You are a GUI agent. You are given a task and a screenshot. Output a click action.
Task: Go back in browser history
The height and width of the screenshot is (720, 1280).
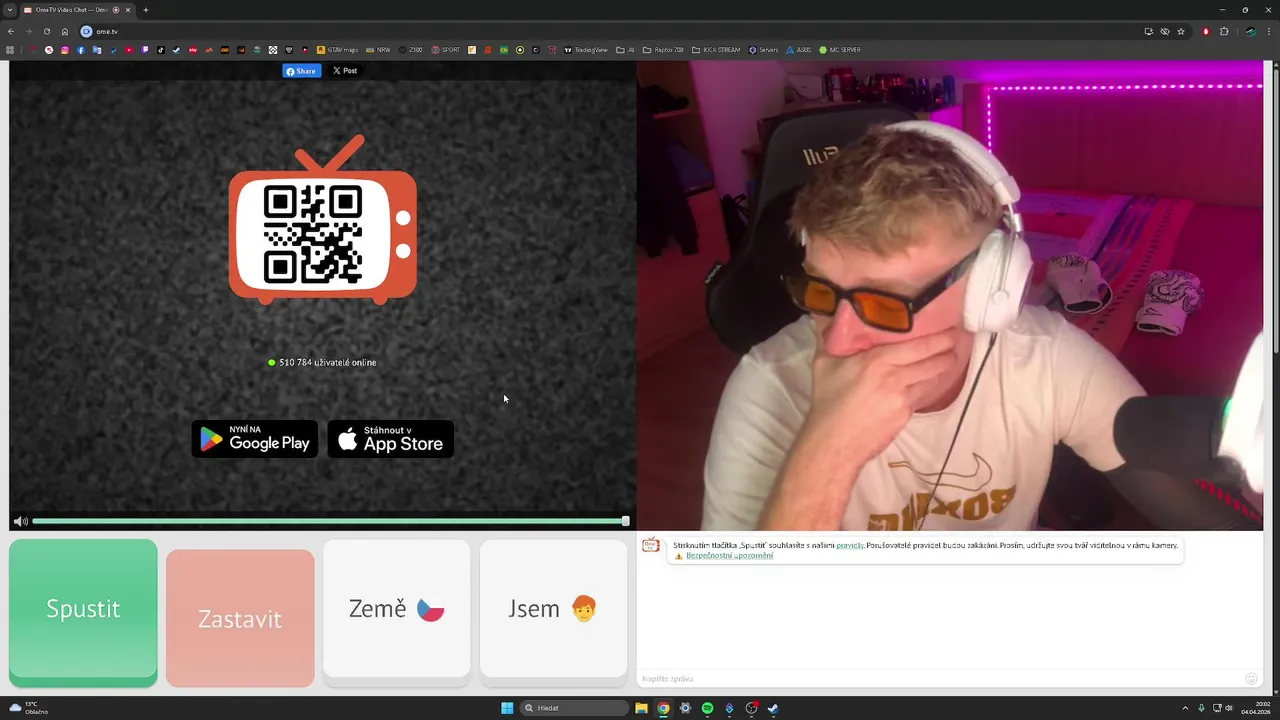tap(11, 31)
